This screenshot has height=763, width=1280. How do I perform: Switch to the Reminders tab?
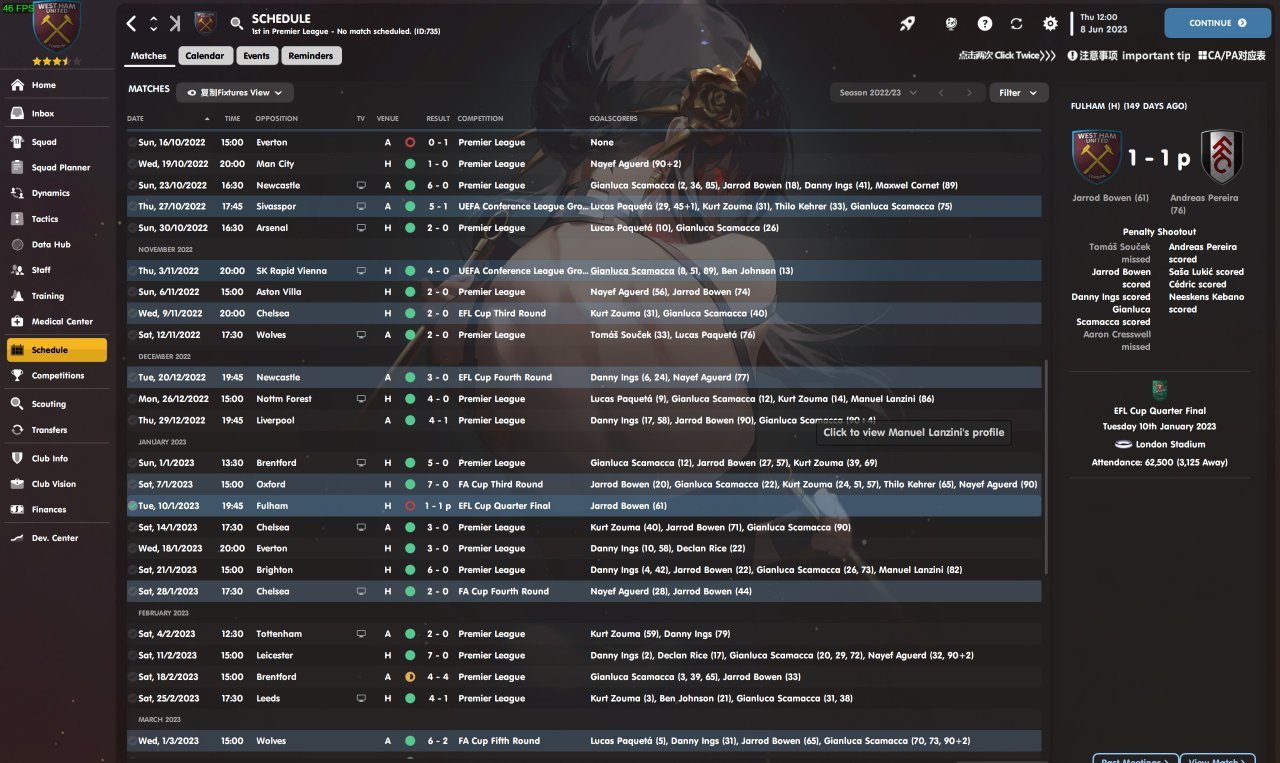tap(311, 56)
